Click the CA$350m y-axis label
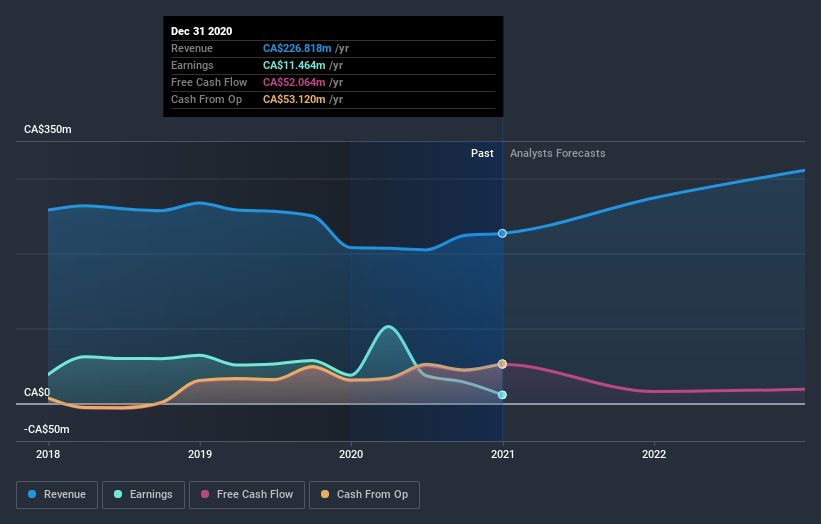 48,129
